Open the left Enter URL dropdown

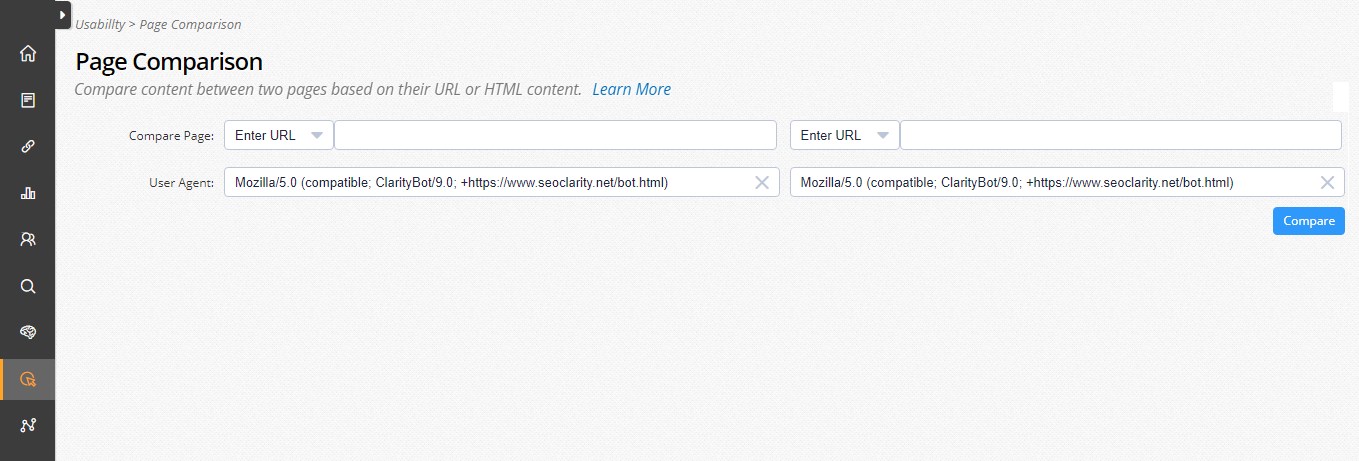coord(279,135)
